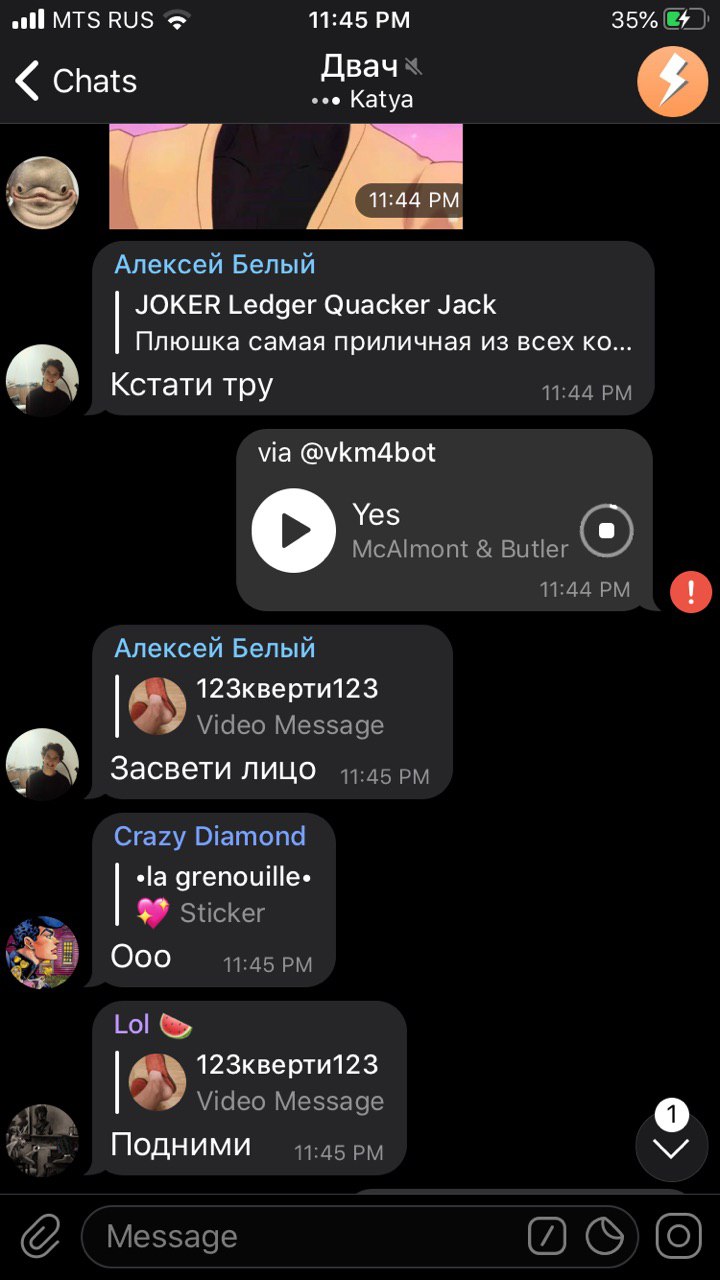Go back to Chats
Screen dimensions: 720x1280
(76, 81)
